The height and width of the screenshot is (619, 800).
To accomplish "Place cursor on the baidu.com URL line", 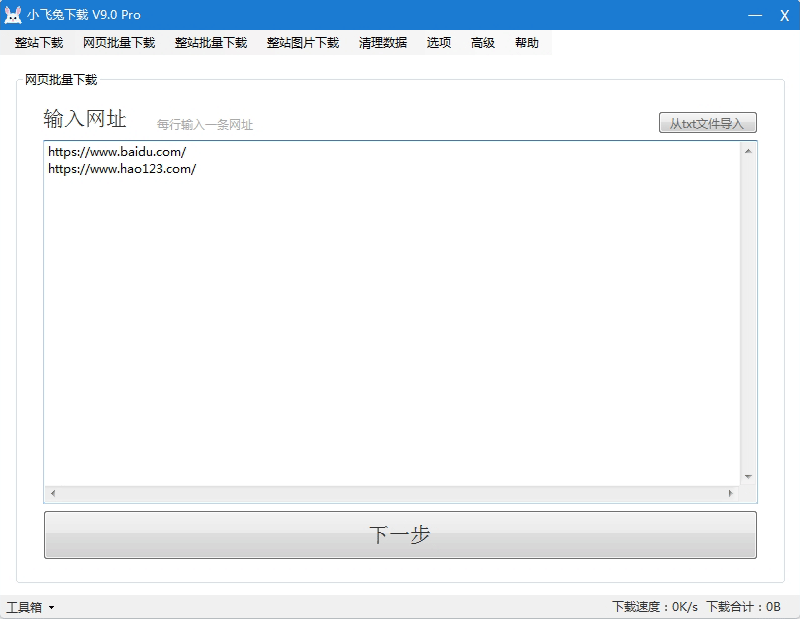I will pyautogui.click(x=117, y=153).
